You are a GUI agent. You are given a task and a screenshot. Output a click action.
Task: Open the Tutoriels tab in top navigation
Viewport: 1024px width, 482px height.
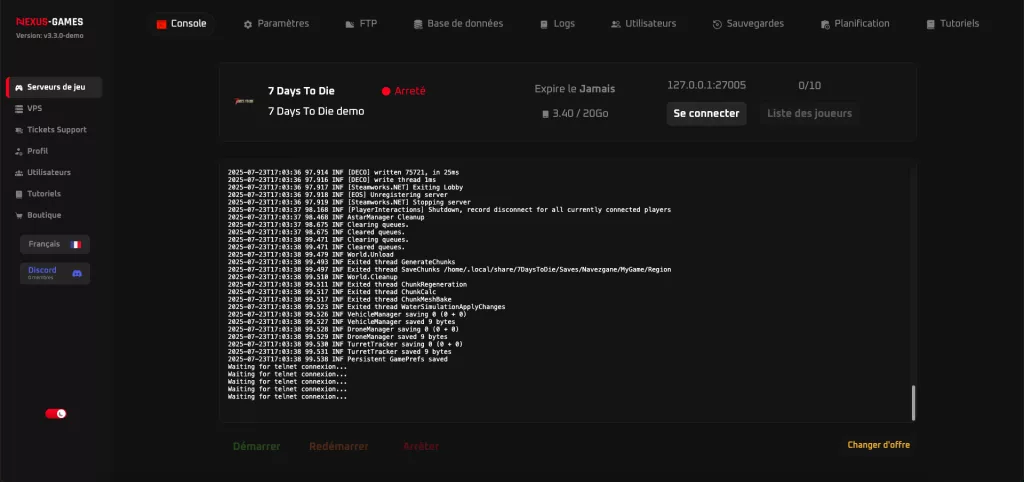click(953, 24)
